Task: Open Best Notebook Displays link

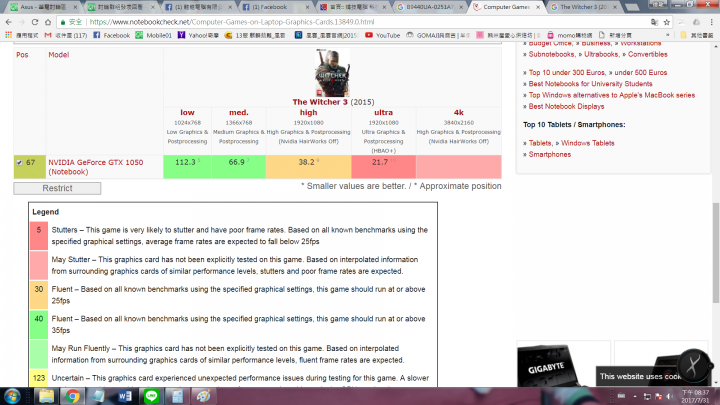Action: [x=566, y=106]
